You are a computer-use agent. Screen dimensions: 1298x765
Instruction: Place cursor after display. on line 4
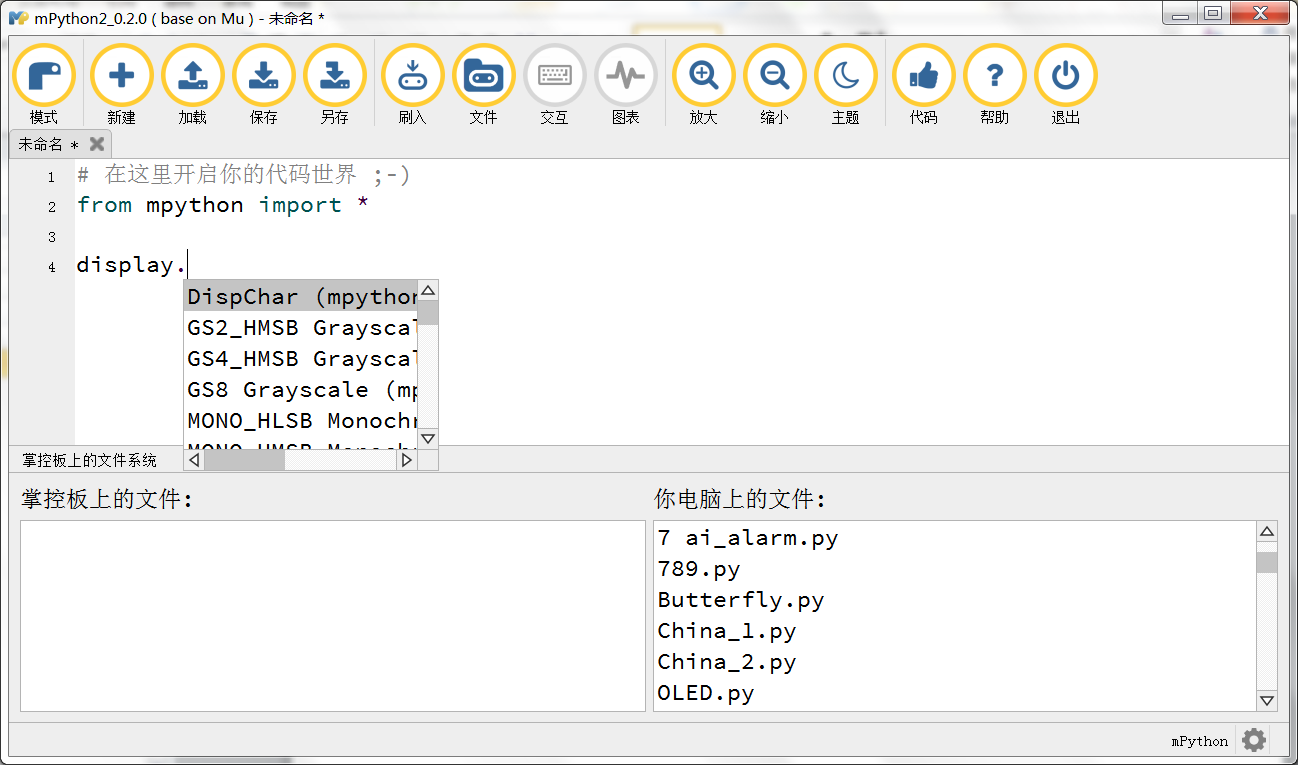pos(188,265)
